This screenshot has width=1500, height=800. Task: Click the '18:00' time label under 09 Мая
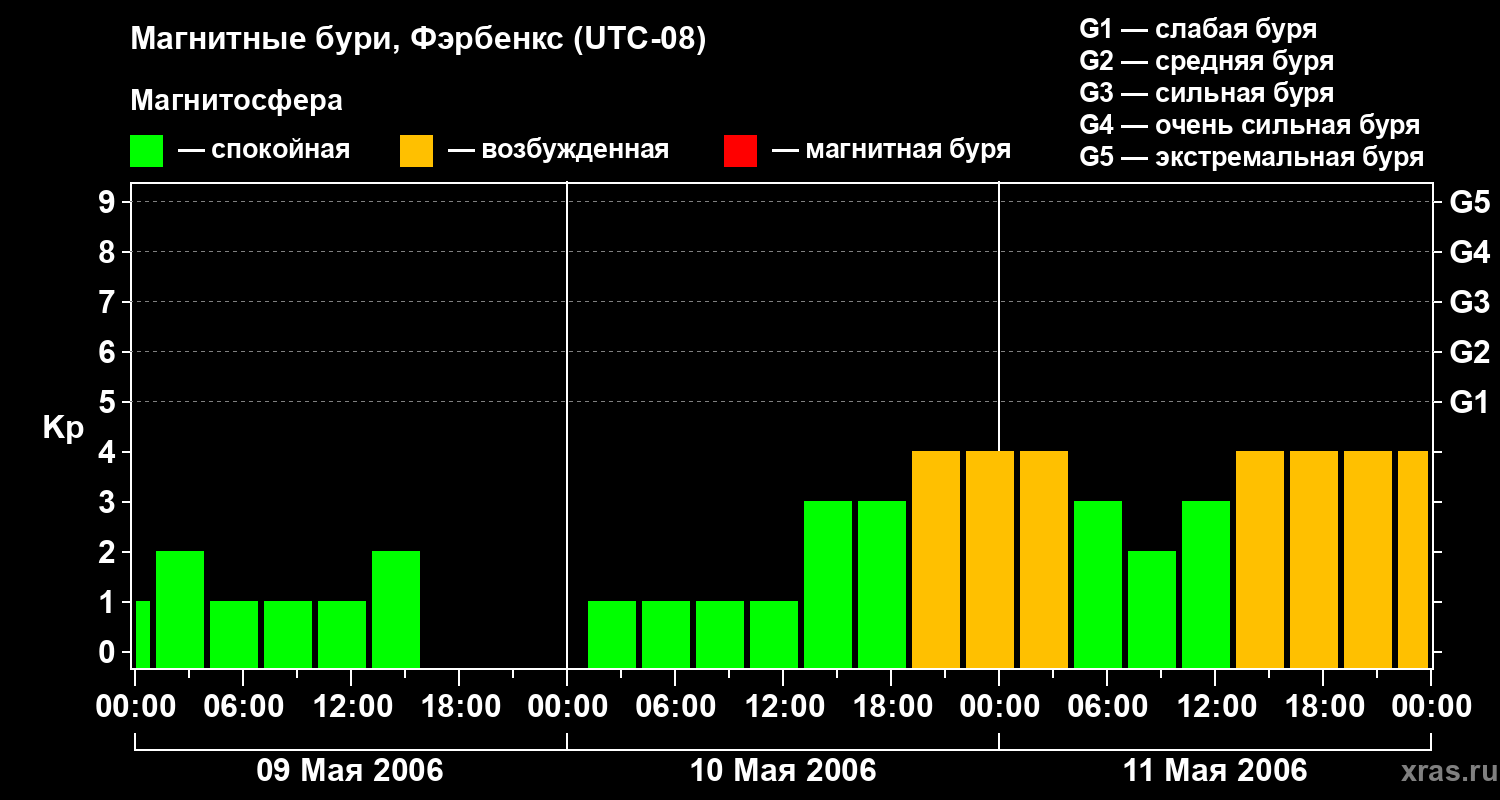coord(459,707)
